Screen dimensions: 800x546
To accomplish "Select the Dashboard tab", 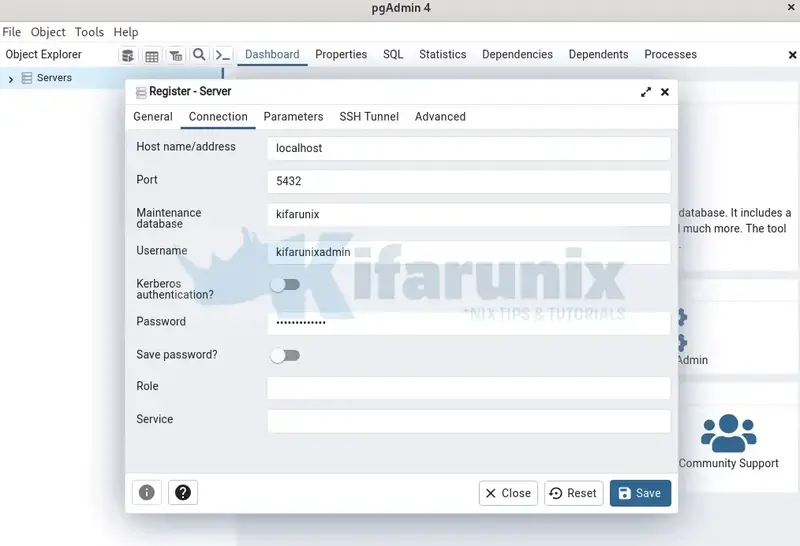I will (x=272, y=54).
